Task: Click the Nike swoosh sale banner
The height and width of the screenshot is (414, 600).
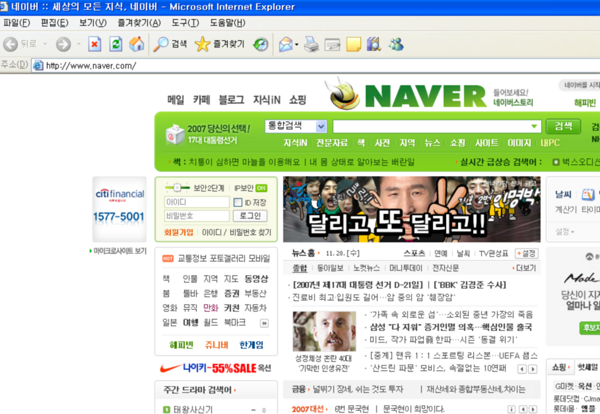Action: [216, 368]
